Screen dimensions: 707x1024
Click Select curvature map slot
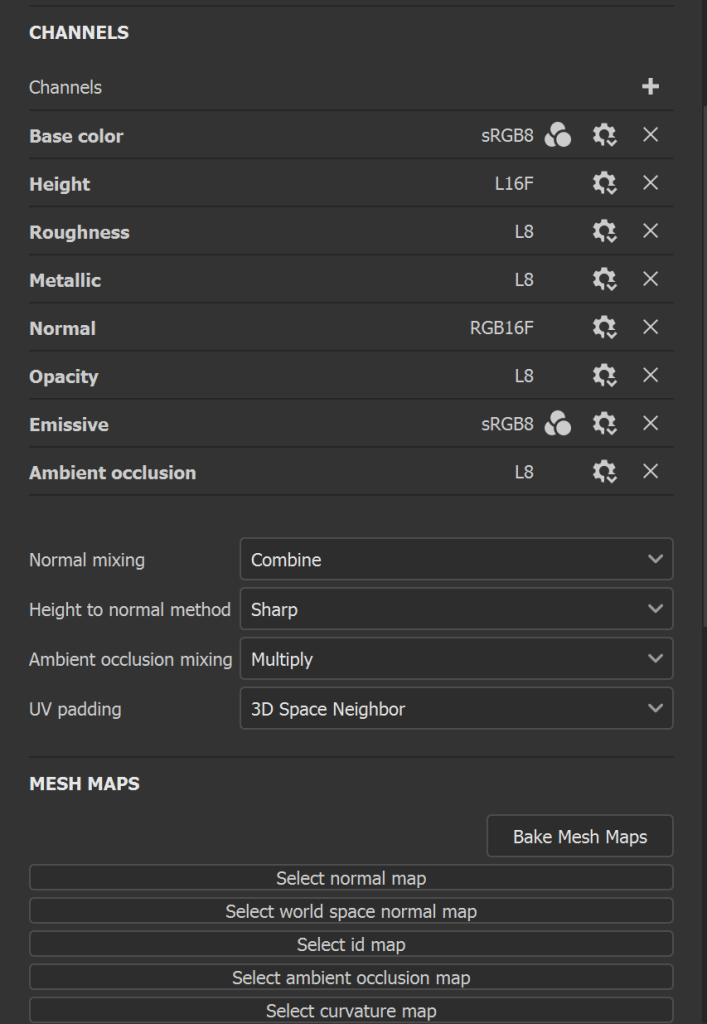[x=351, y=1010]
